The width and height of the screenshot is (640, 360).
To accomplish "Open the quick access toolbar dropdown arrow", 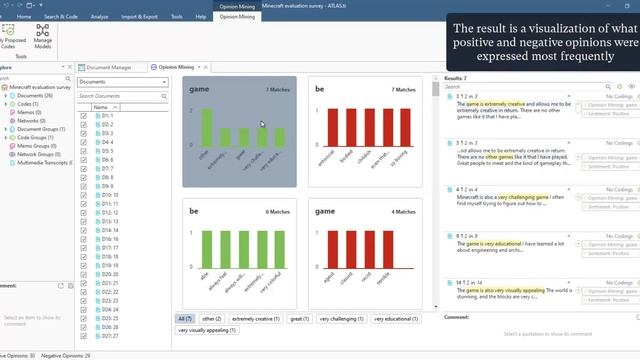I will coord(41,5).
